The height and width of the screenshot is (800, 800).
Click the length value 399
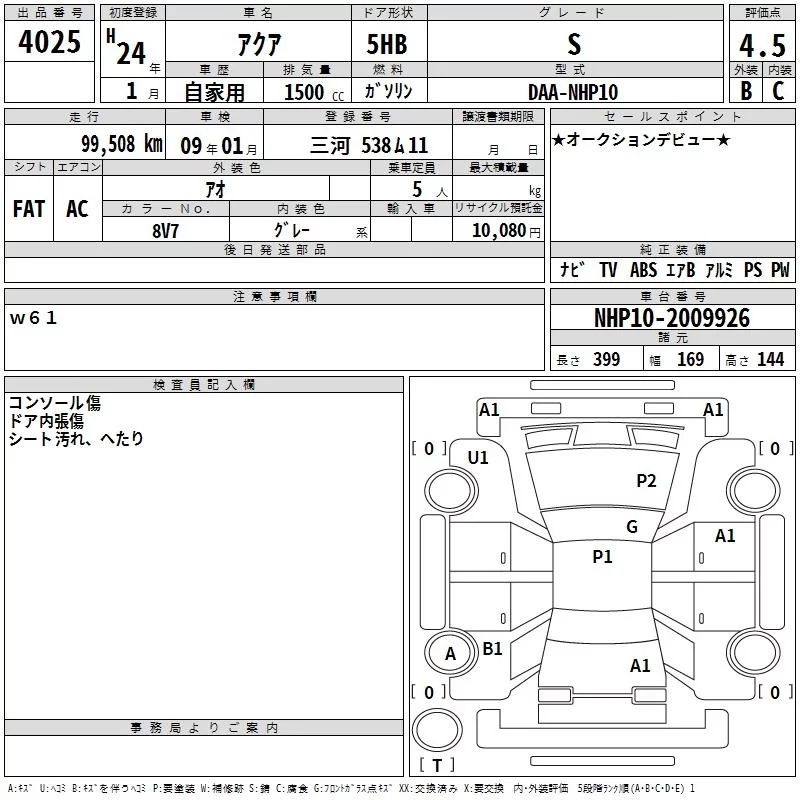606,359
